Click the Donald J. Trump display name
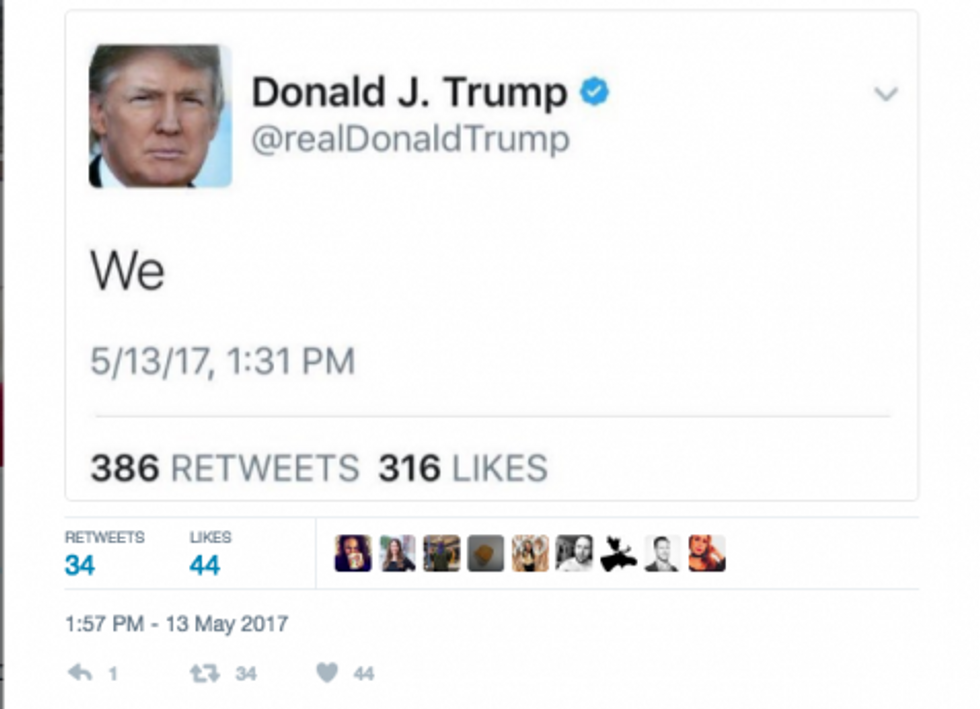980x709 pixels. coord(409,93)
